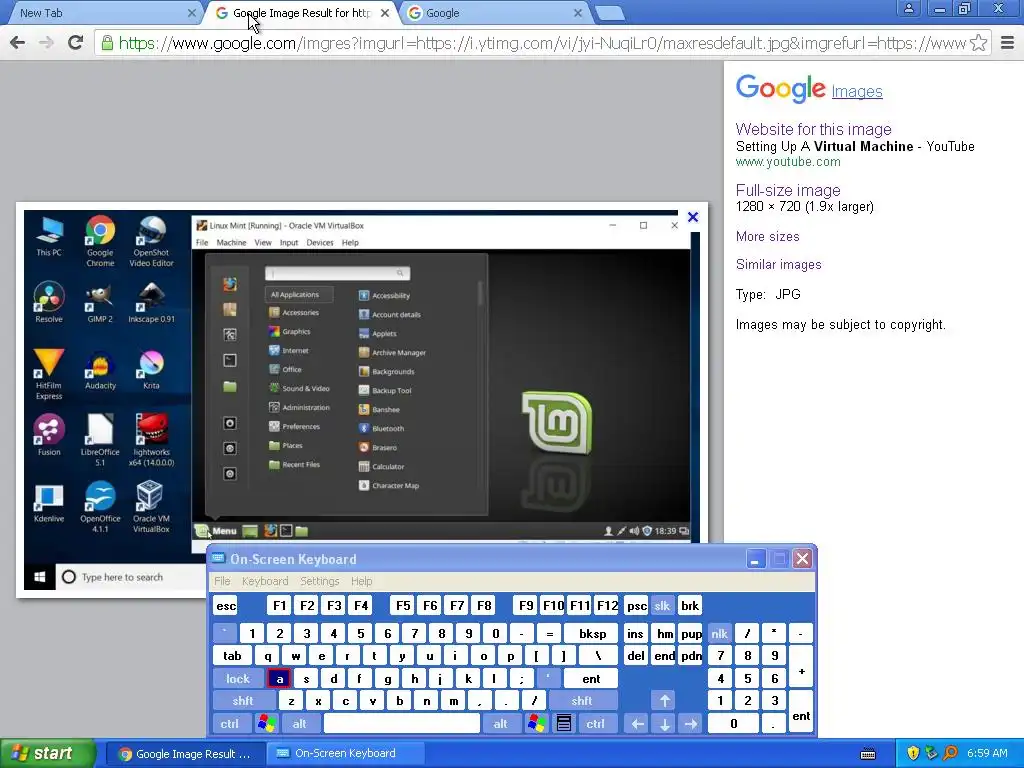Click the Google logo
The height and width of the screenshot is (768, 1024).
click(x=781, y=88)
